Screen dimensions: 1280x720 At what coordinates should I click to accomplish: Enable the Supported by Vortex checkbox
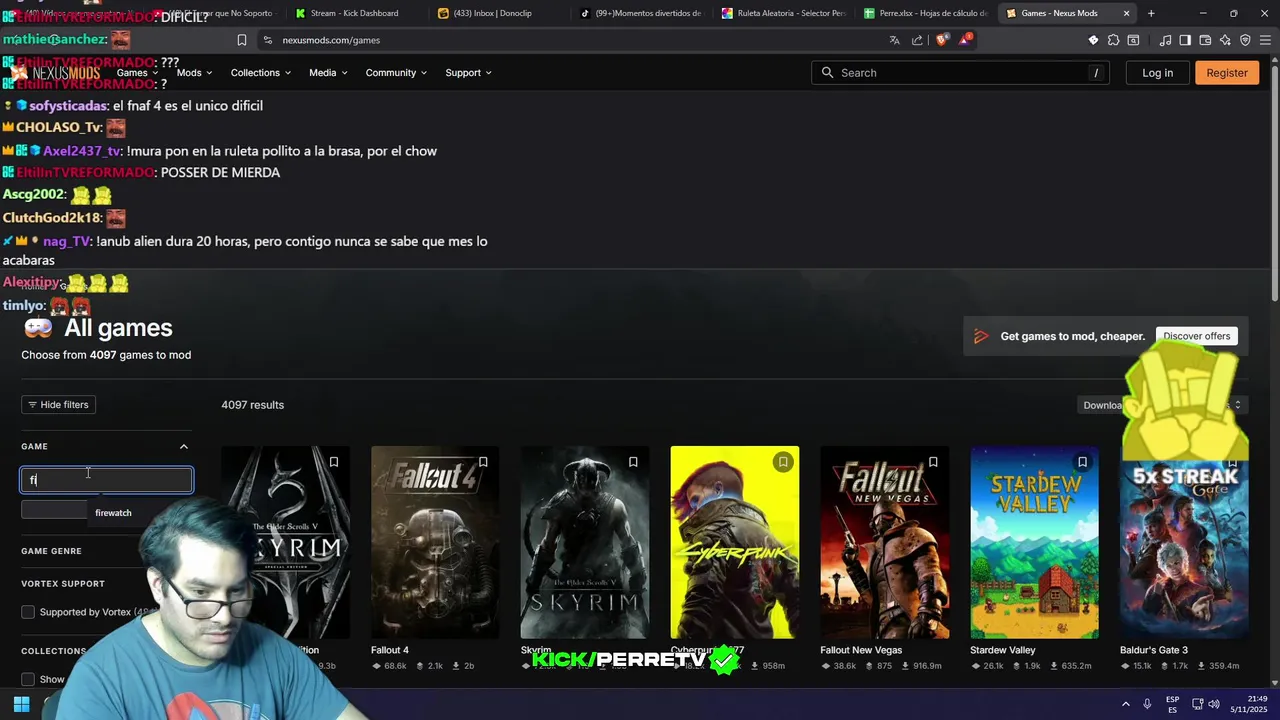[28, 612]
